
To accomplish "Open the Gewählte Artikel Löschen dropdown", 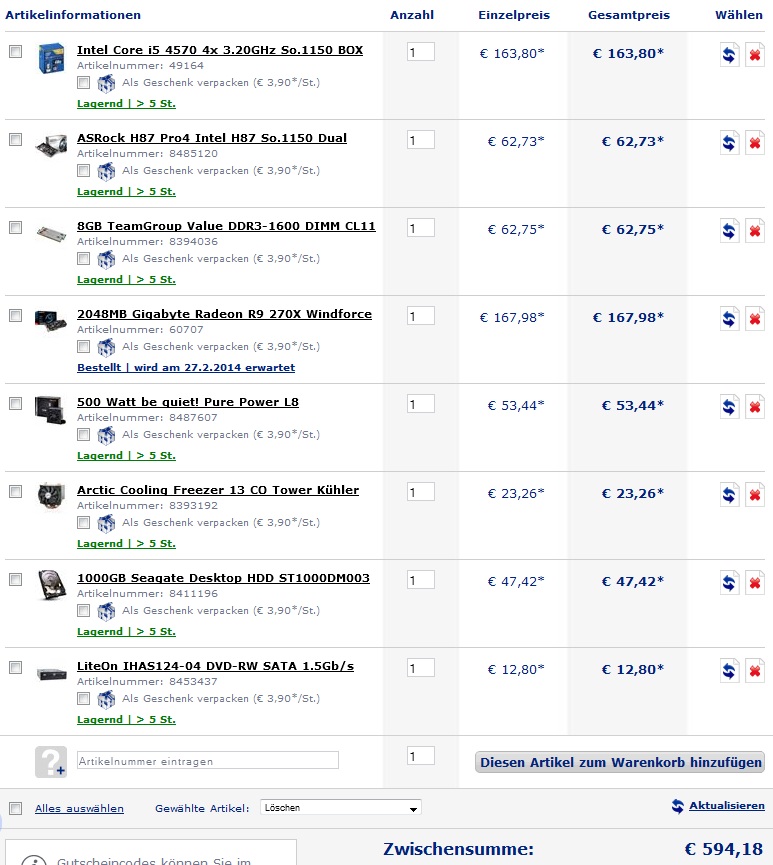I will tap(340, 808).
